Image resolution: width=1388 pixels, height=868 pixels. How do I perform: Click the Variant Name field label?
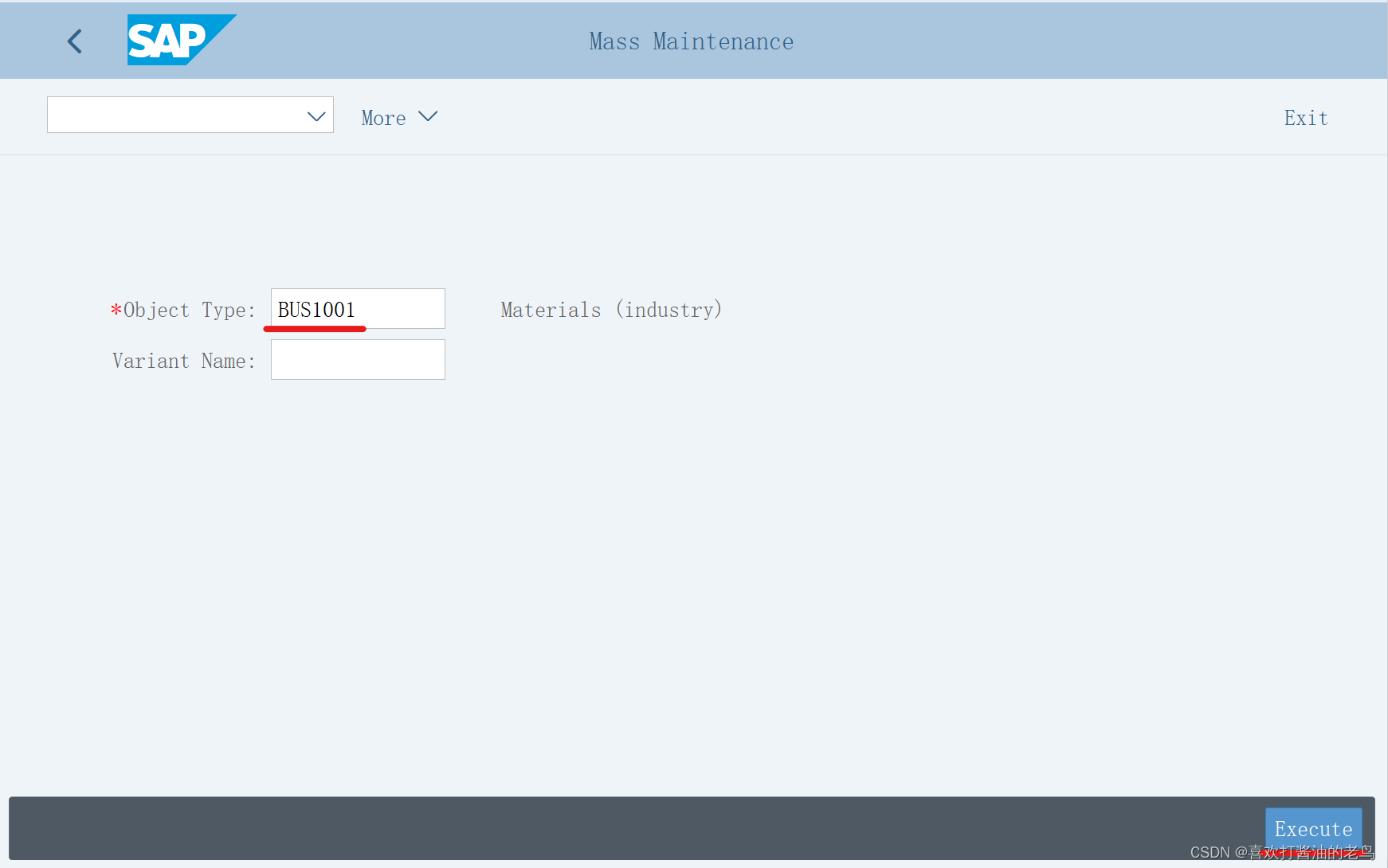tap(182, 361)
